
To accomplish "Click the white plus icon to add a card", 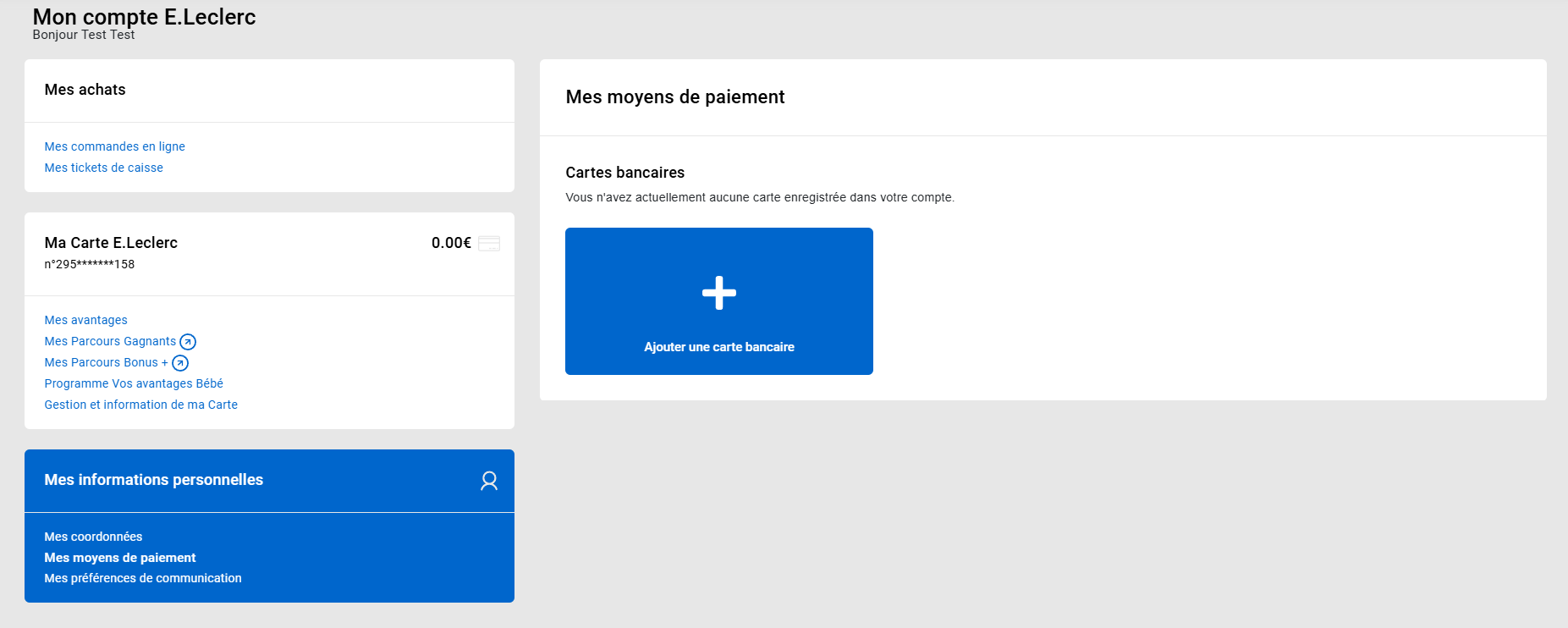I will (x=719, y=293).
